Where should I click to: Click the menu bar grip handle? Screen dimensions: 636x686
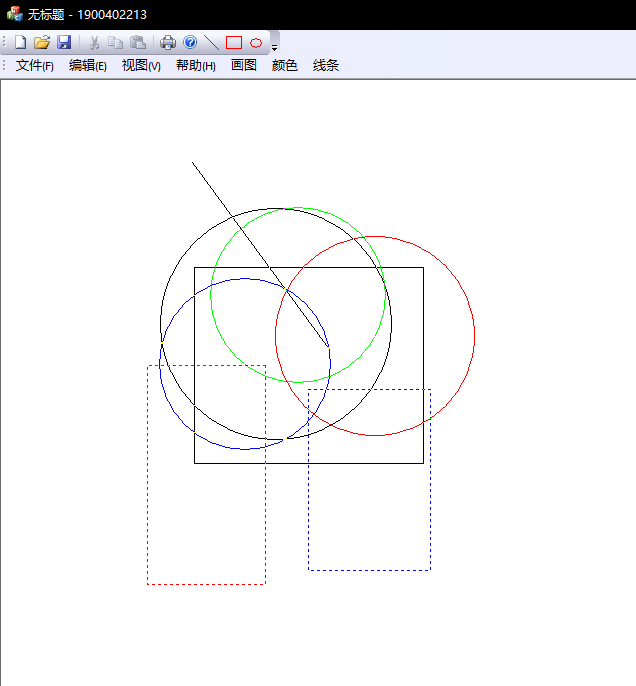(4, 66)
